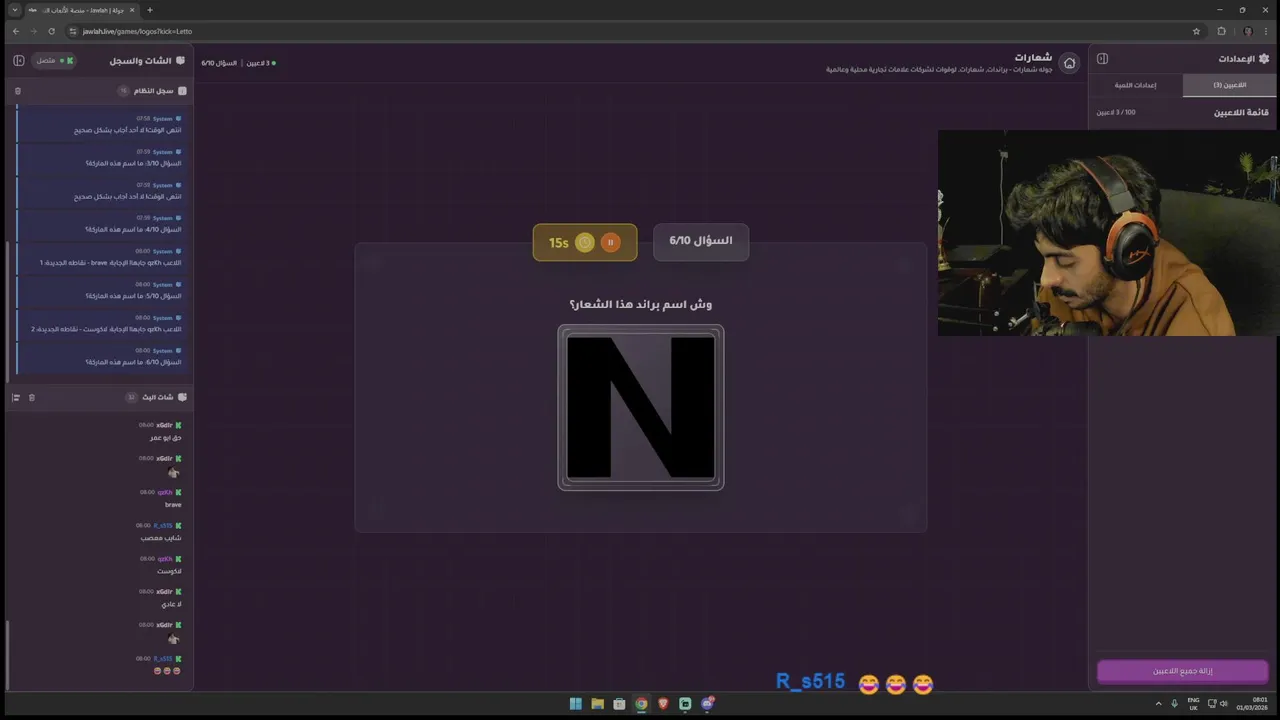Open the ENG UK language switcher
Image resolution: width=1280 pixels, height=720 pixels.
click(1193, 703)
